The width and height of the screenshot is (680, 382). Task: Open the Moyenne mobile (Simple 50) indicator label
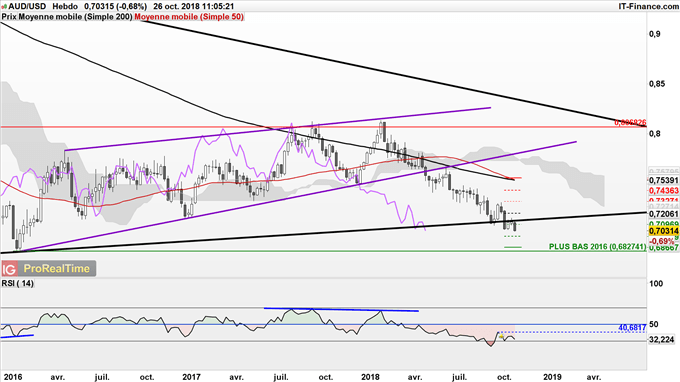[189, 17]
